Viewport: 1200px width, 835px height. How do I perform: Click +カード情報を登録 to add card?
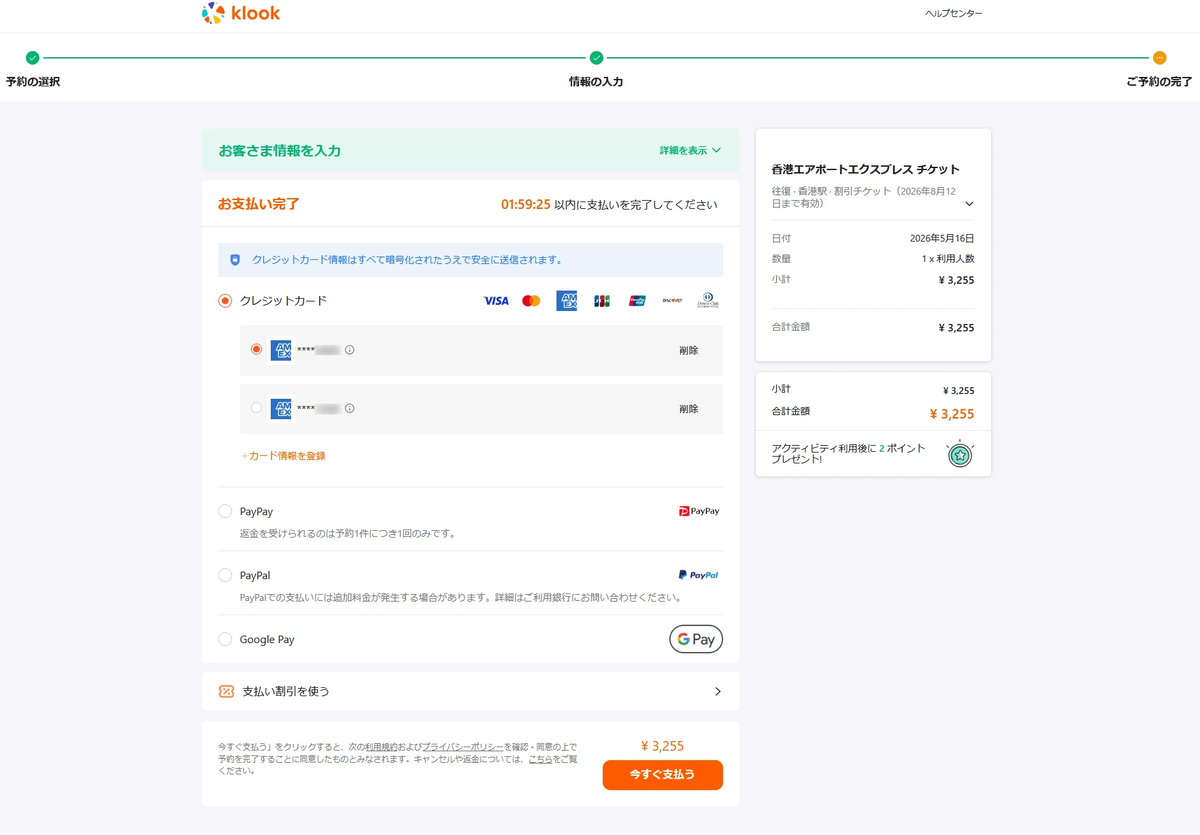tap(283, 456)
